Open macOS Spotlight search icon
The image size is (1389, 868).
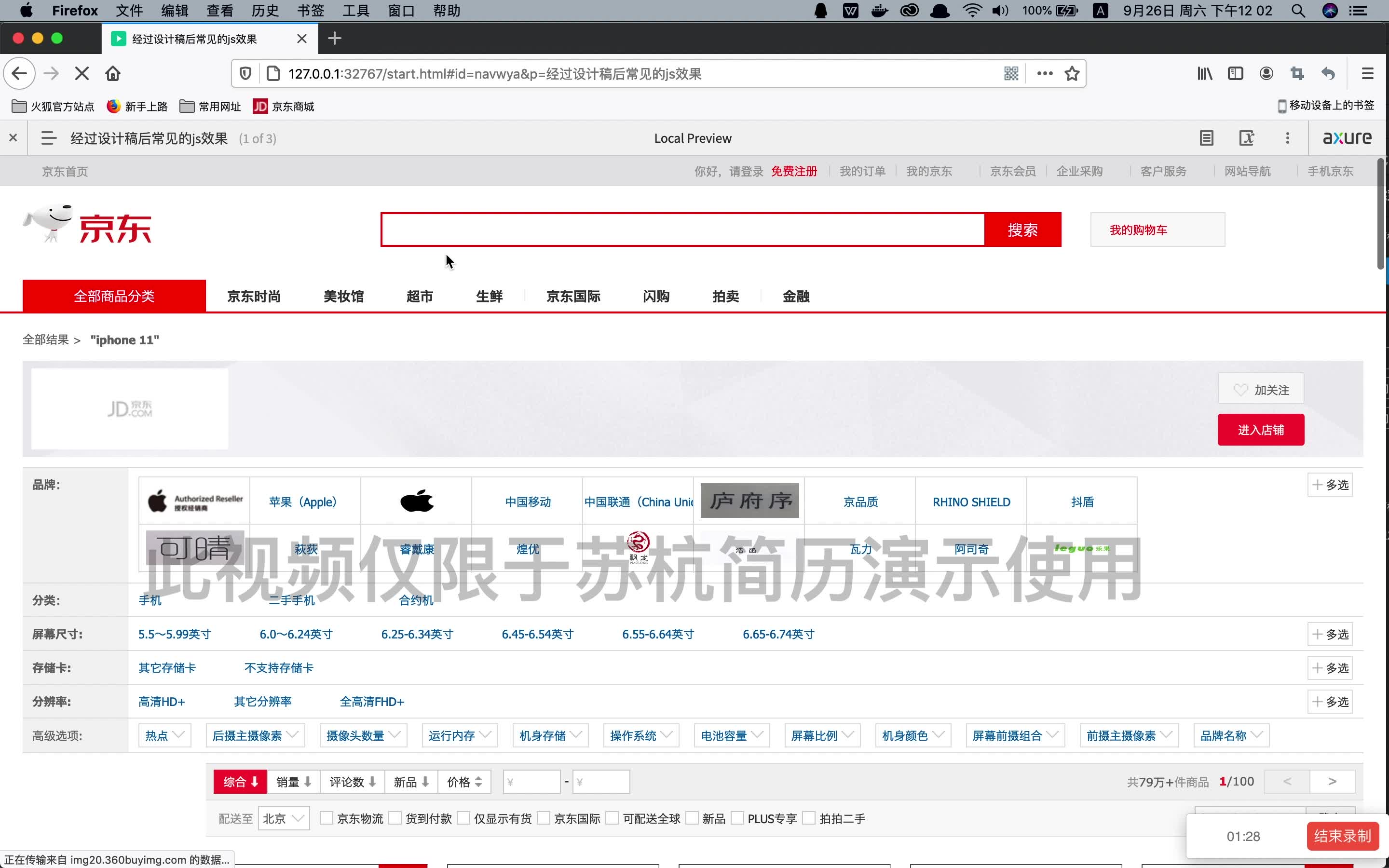[1298, 10]
